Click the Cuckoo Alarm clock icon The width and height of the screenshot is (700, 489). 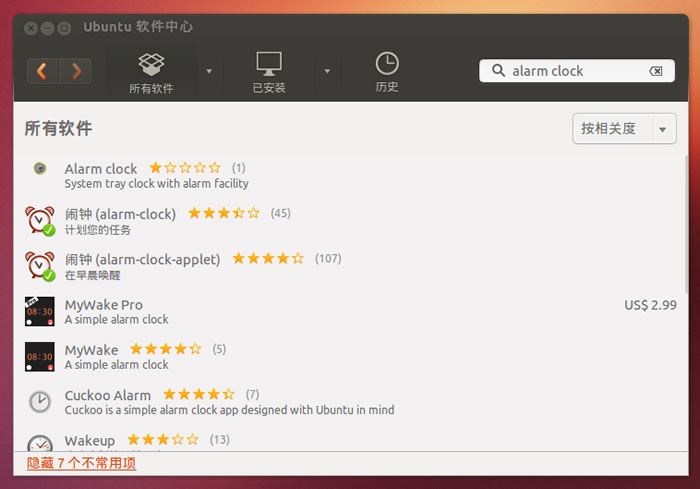pos(40,401)
